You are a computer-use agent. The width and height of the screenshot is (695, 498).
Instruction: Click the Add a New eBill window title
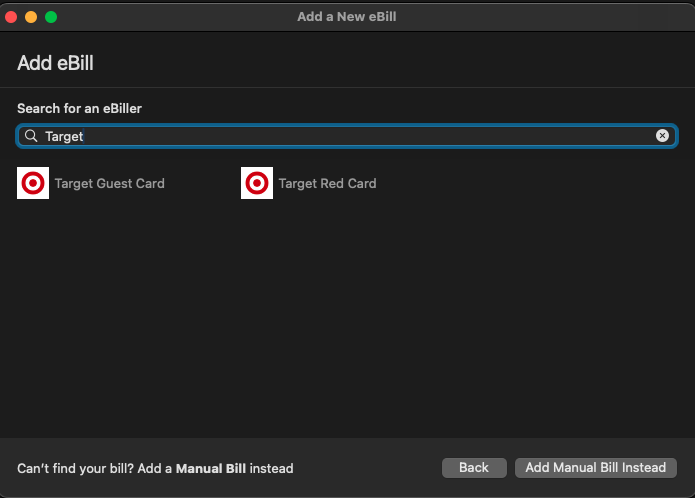tap(347, 17)
